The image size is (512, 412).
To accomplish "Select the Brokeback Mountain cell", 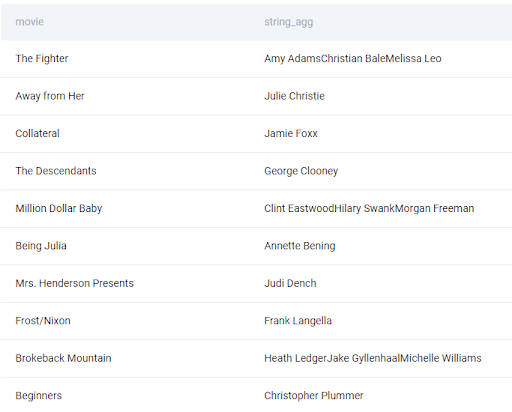I will coord(63,358).
